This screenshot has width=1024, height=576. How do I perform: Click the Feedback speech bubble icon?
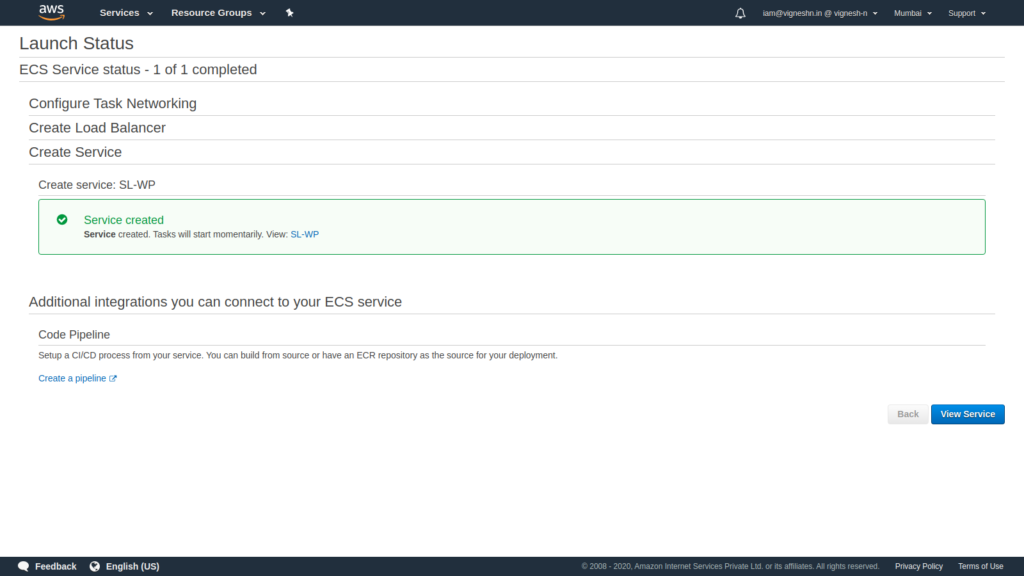point(24,566)
